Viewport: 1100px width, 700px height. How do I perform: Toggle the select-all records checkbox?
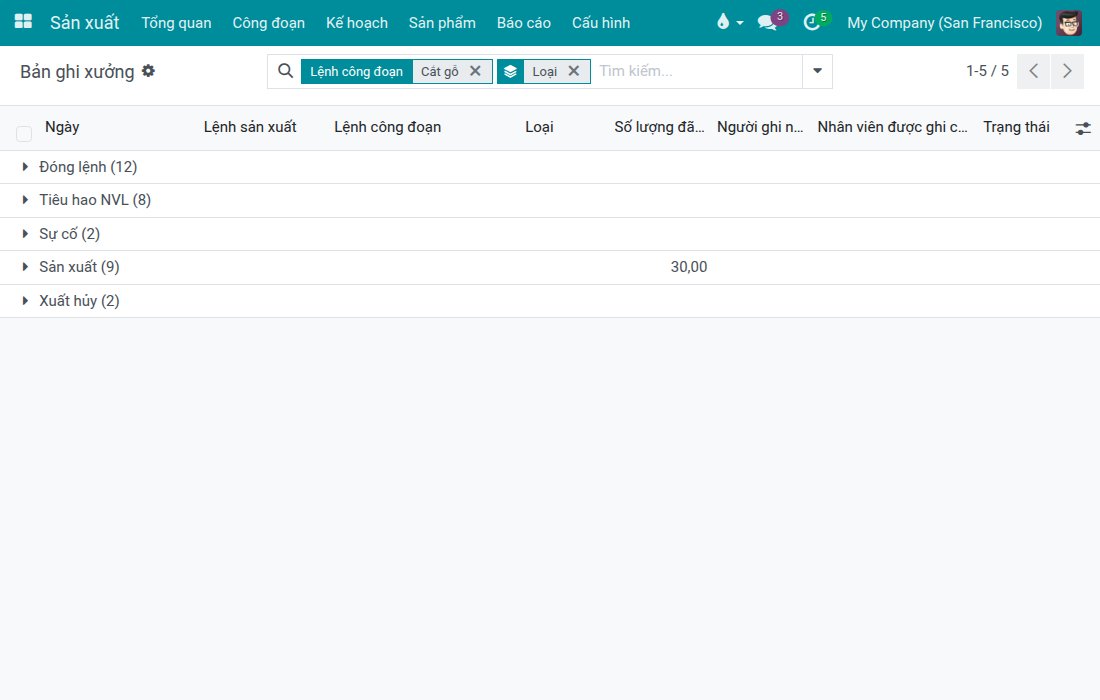[x=24, y=133]
